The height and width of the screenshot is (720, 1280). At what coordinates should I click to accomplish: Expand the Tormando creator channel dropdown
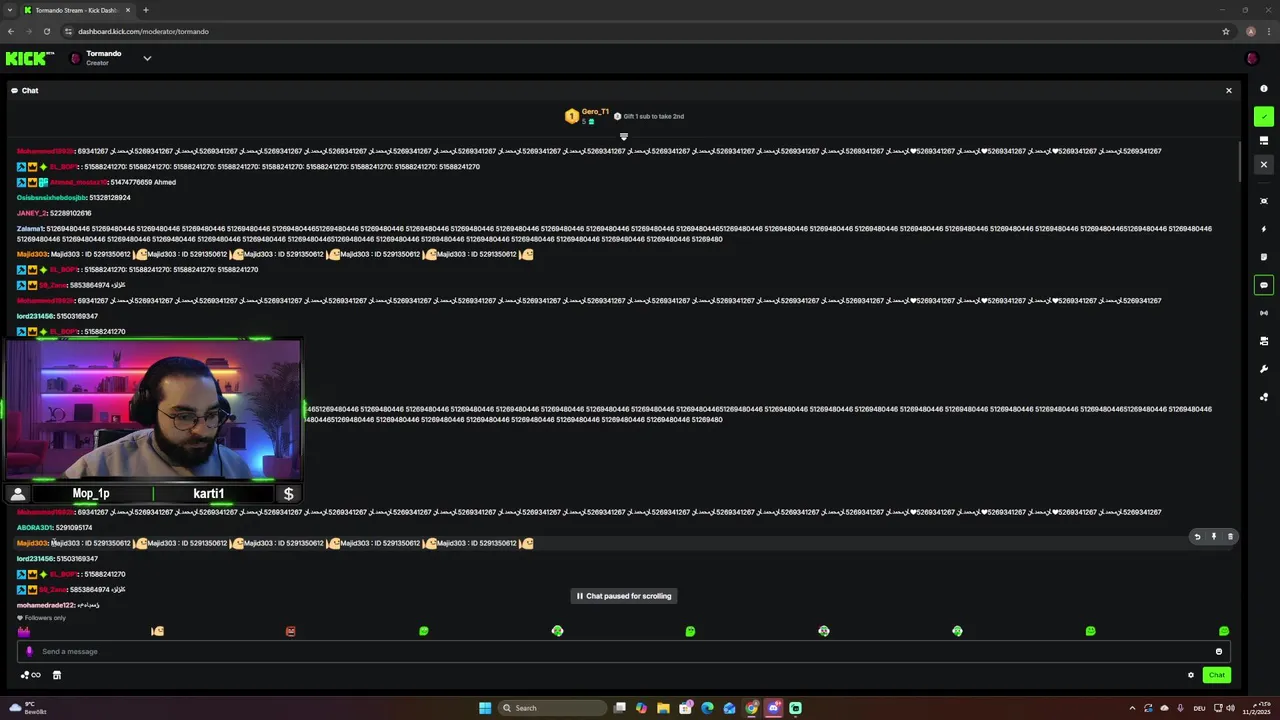pos(147,58)
